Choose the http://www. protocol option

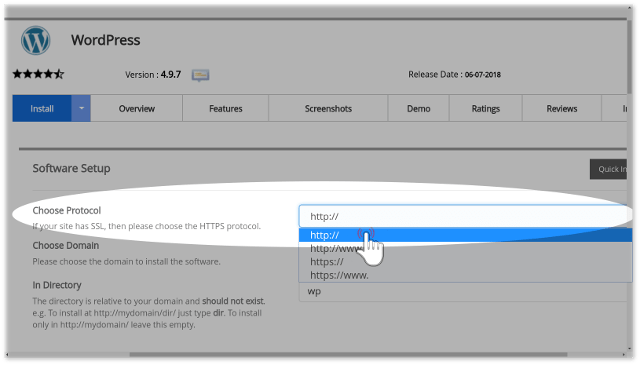[x=465, y=249]
